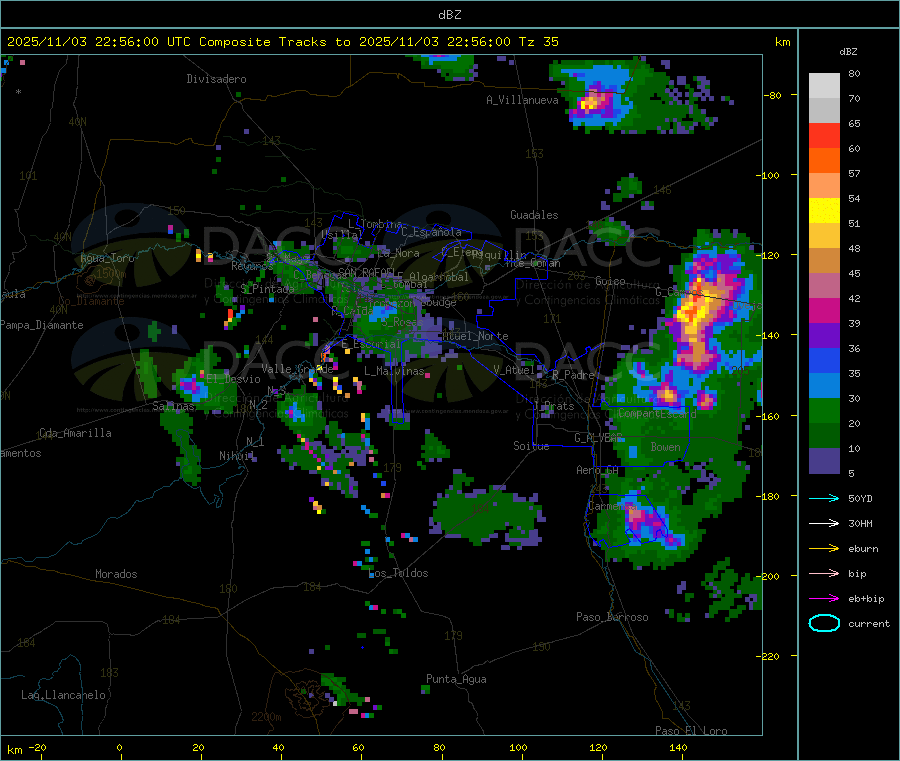Click the 'Valle_Grande' map label

pyautogui.click(x=297, y=368)
